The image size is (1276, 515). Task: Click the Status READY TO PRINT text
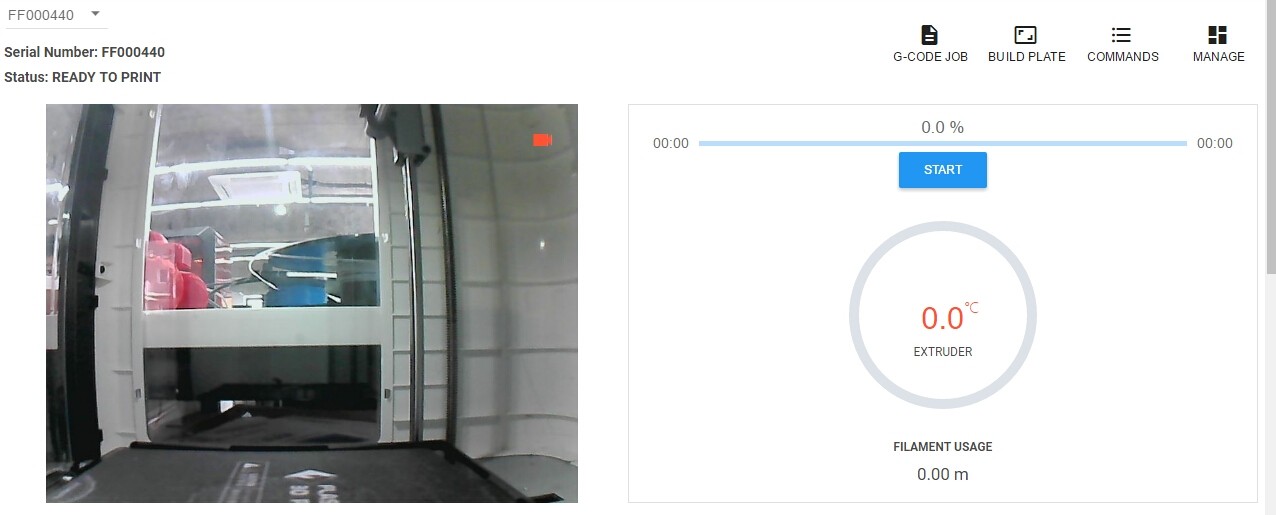[x=82, y=77]
